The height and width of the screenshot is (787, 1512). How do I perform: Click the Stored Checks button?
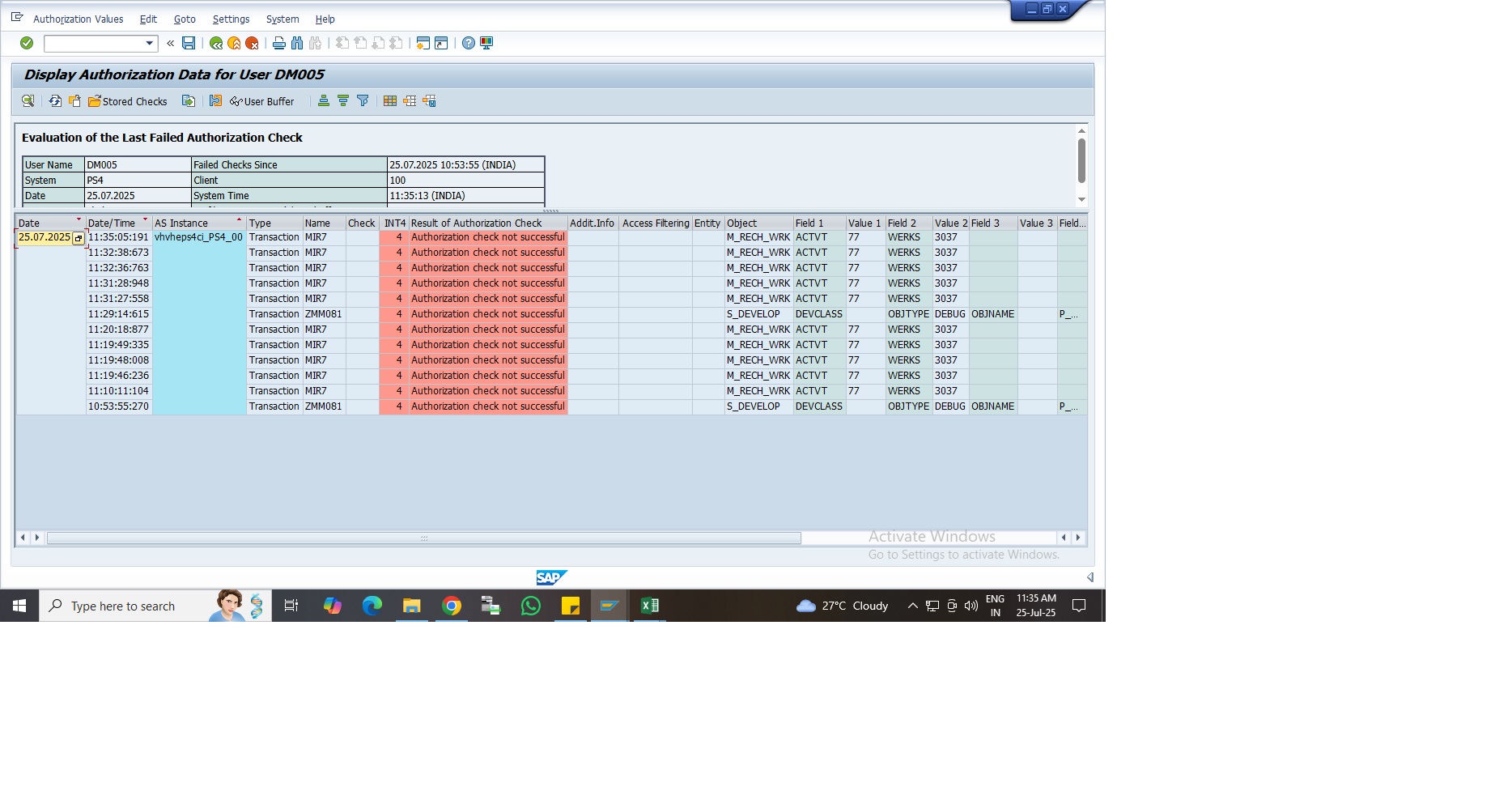pos(128,101)
